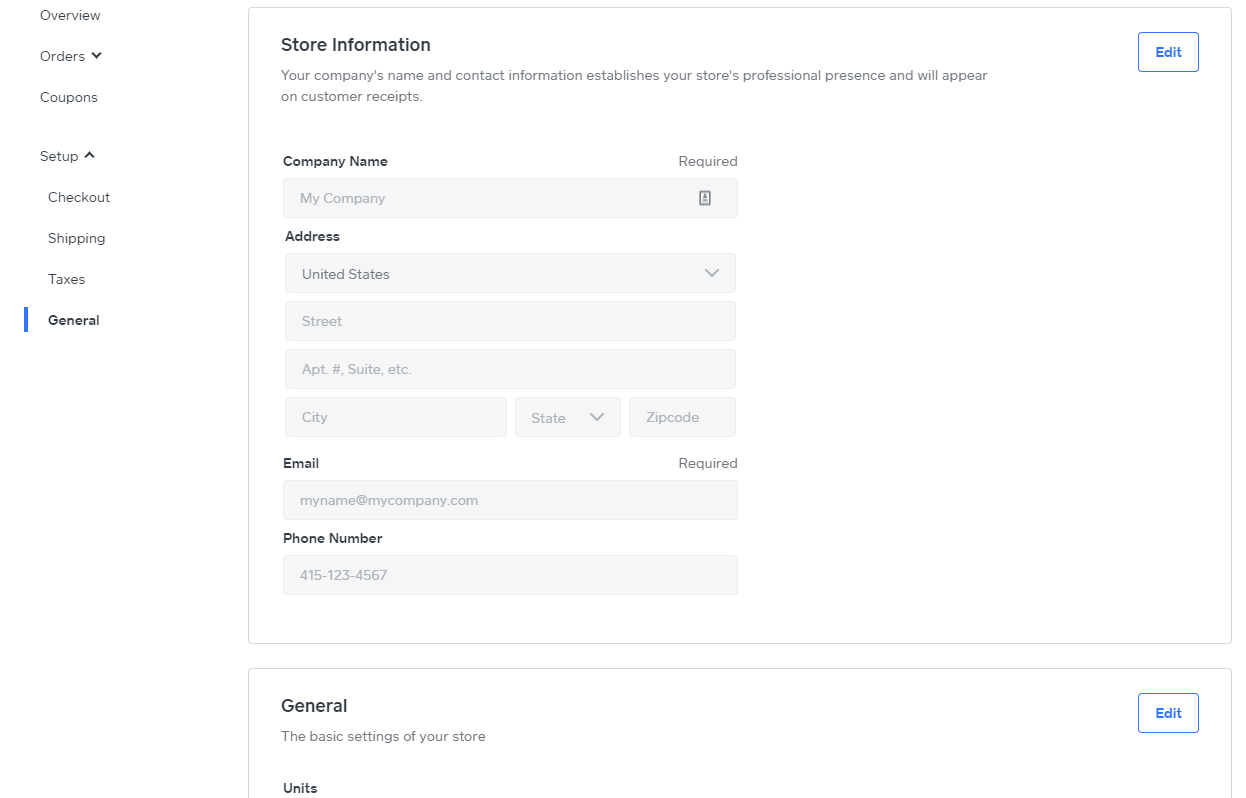Screen dimensions: 1246x798
Task: Open the Taxes settings
Action: (66, 279)
